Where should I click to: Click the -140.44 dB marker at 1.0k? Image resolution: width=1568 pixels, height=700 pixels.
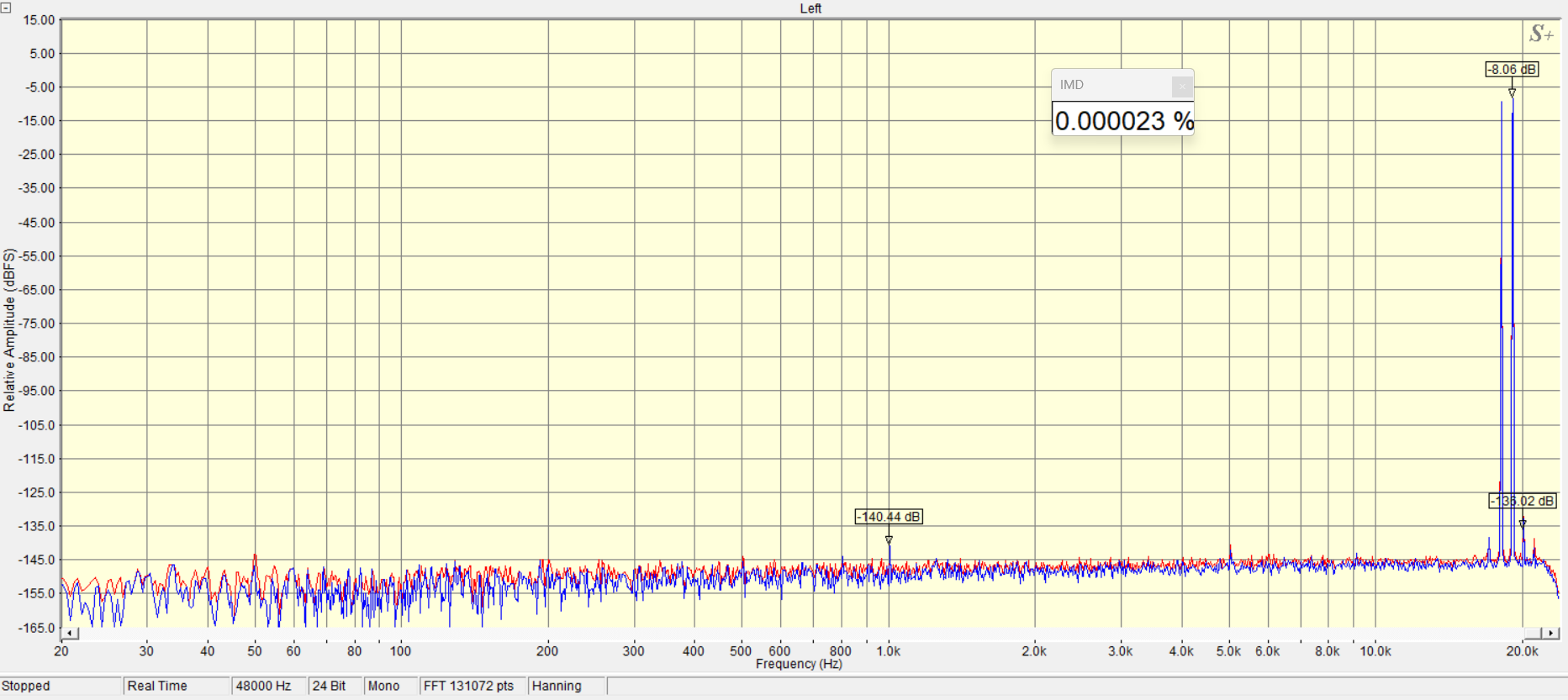pyautogui.click(x=889, y=517)
